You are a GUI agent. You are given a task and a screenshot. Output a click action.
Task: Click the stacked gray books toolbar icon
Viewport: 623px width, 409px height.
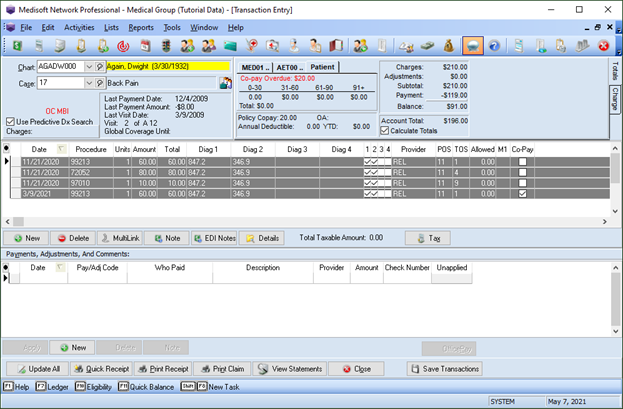[x=582, y=46]
